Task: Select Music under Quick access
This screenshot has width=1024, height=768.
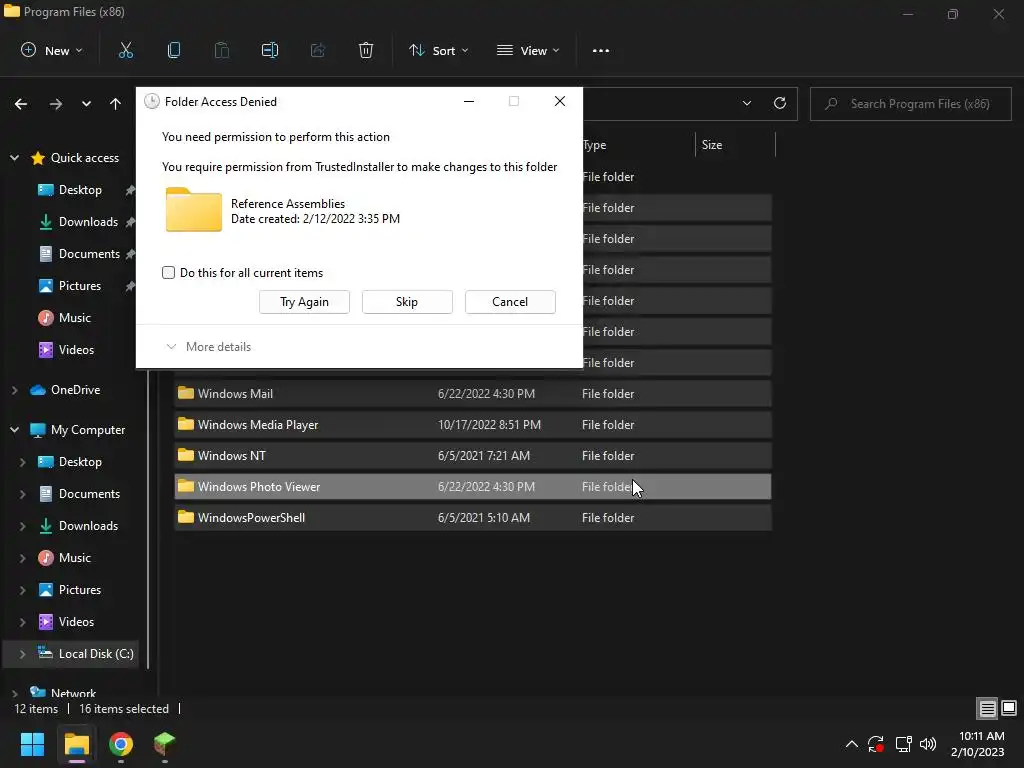Action: tap(74, 317)
